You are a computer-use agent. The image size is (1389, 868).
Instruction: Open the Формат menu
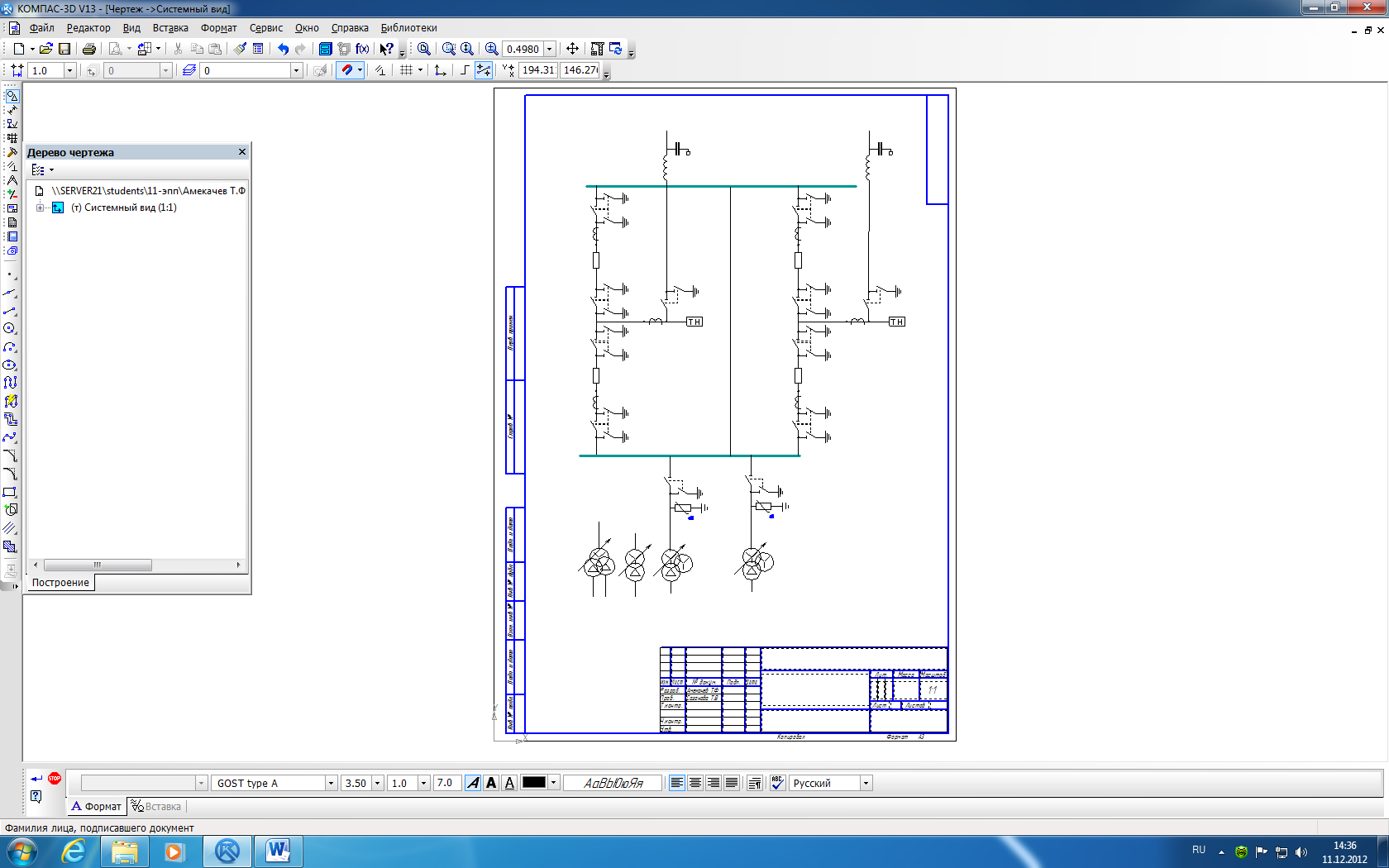click(219, 27)
